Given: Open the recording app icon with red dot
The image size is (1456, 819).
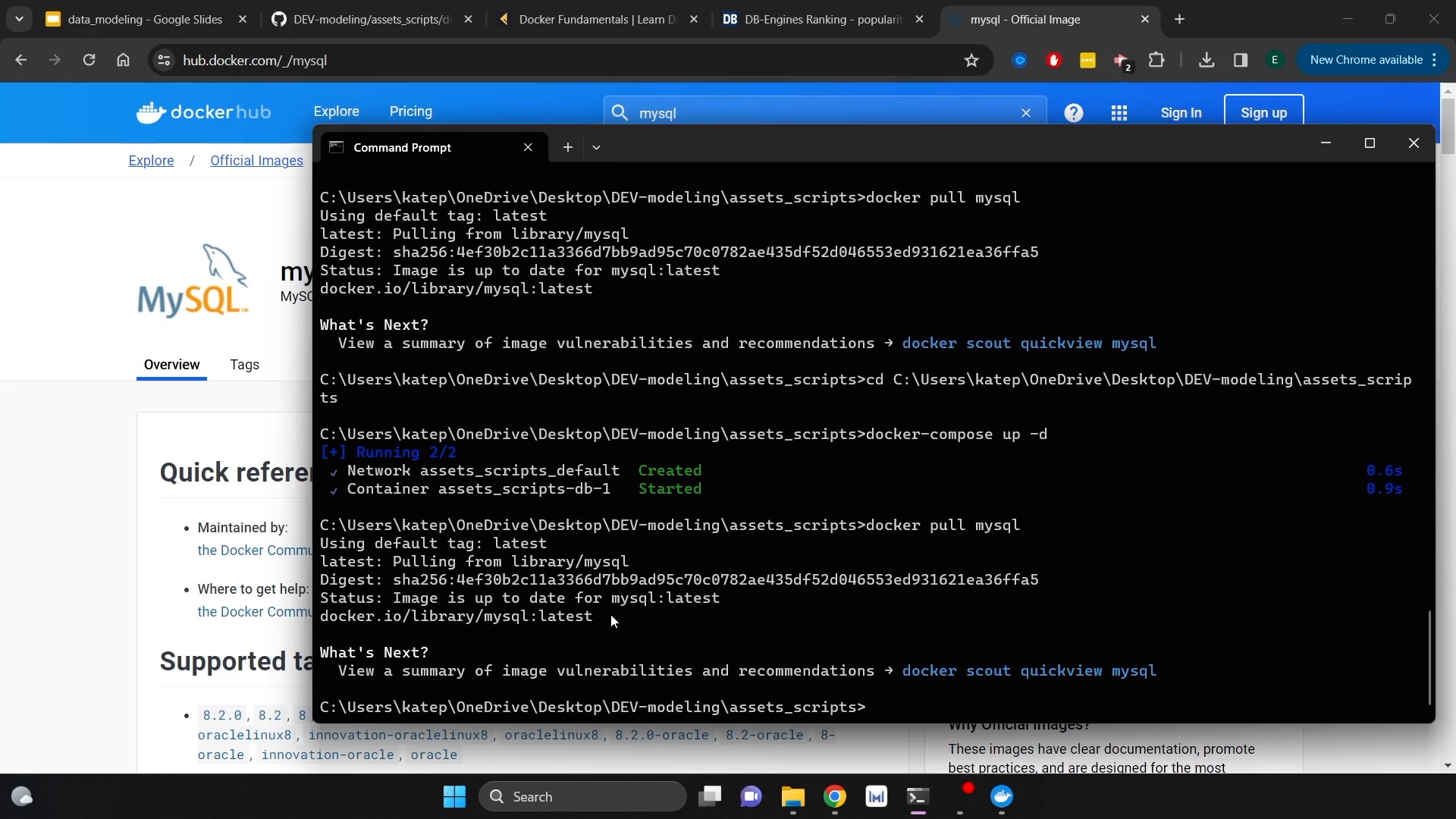Looking at the screenshot, I should pos(961,796).
